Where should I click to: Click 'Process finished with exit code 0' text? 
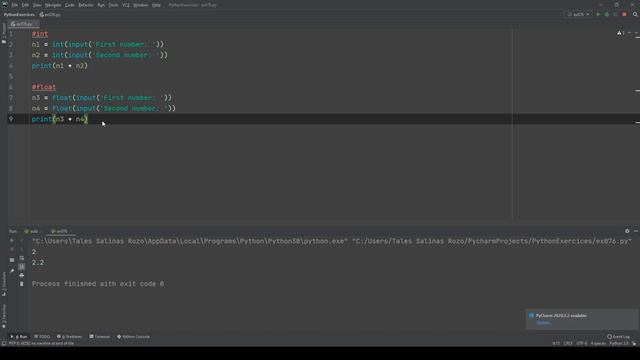(98, 284)
